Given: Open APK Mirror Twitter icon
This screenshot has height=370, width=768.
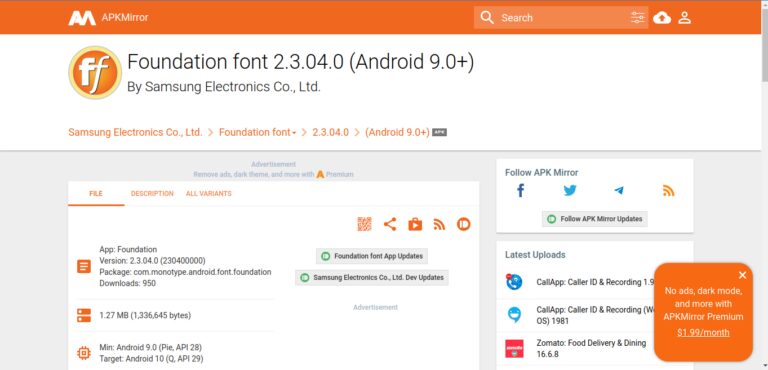Looking at the screenshot, I should pos(570,191).
